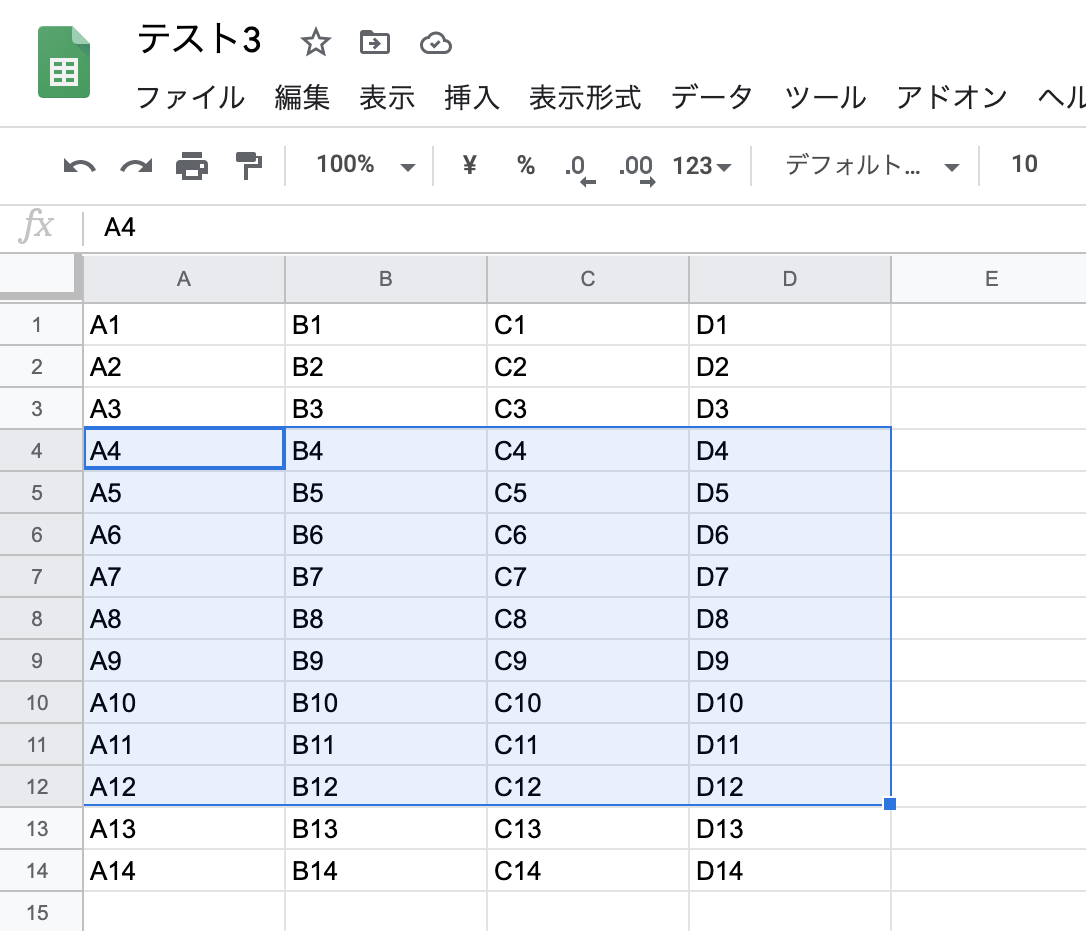
Task: Open the 100% zoom dropdown
Action: [x=365, y=165]
